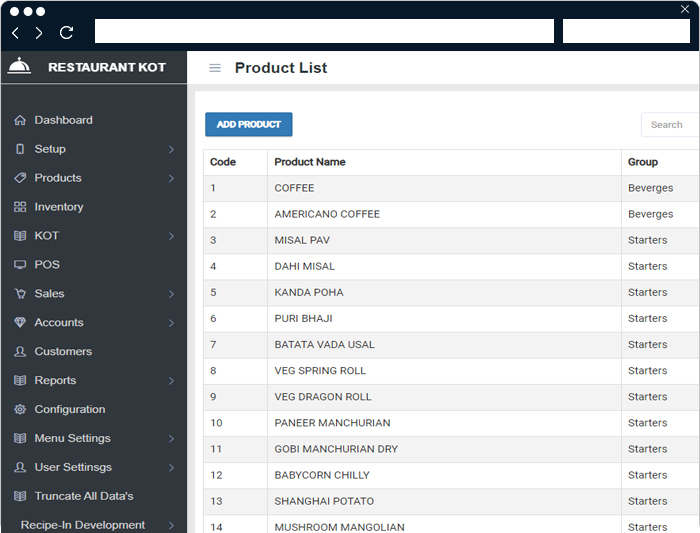Expand the Reports submenu chevron

point(171,381)
